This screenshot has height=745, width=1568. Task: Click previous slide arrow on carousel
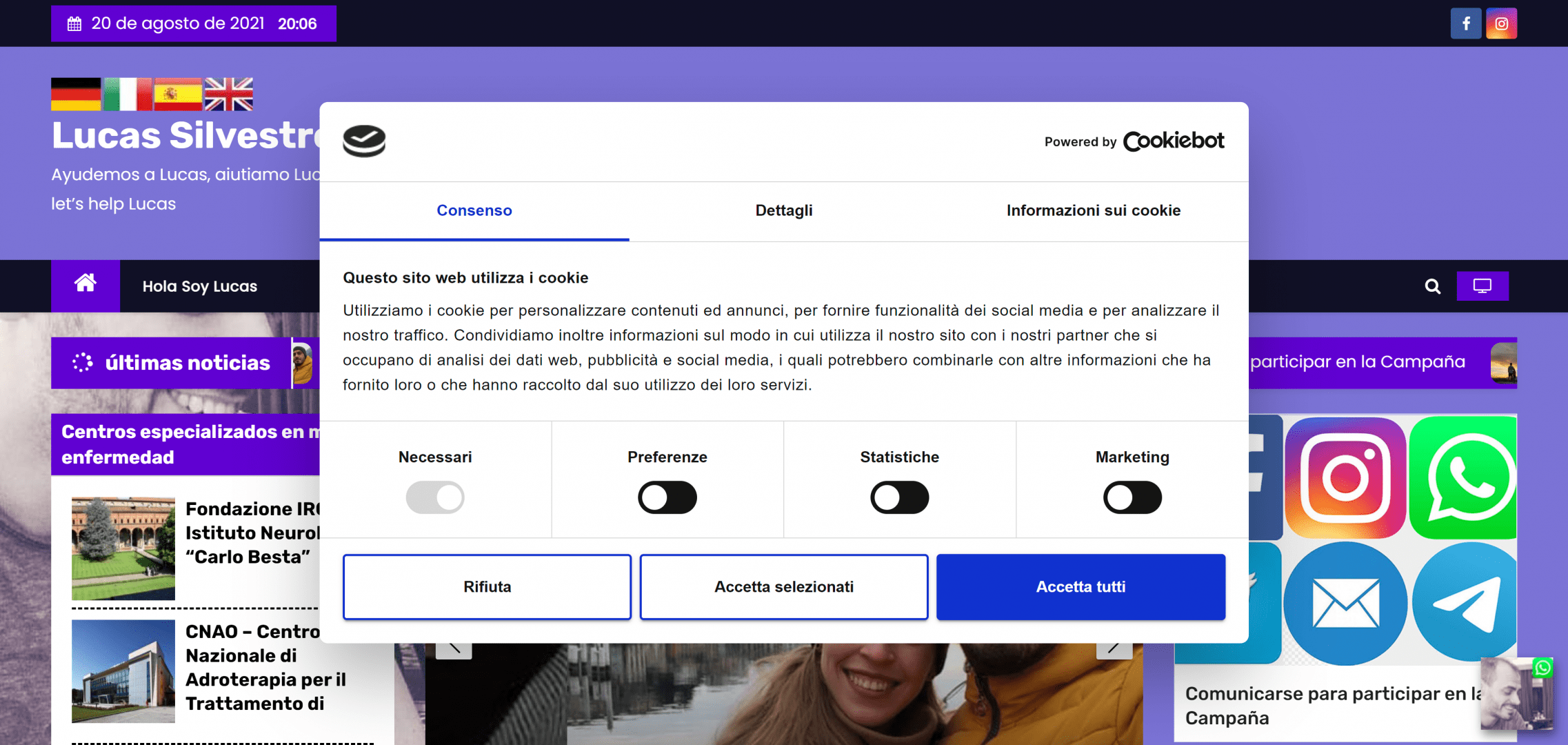click(454, 650)
